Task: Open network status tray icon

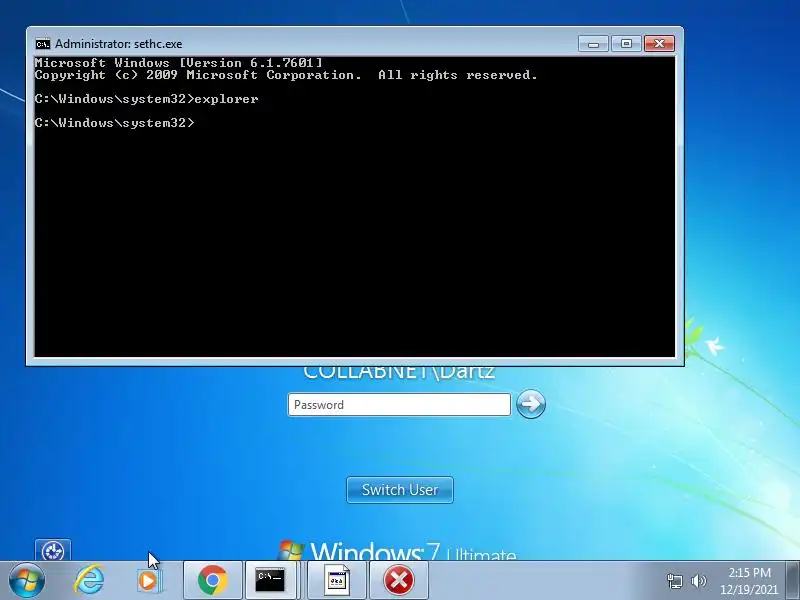Action: 674,581
